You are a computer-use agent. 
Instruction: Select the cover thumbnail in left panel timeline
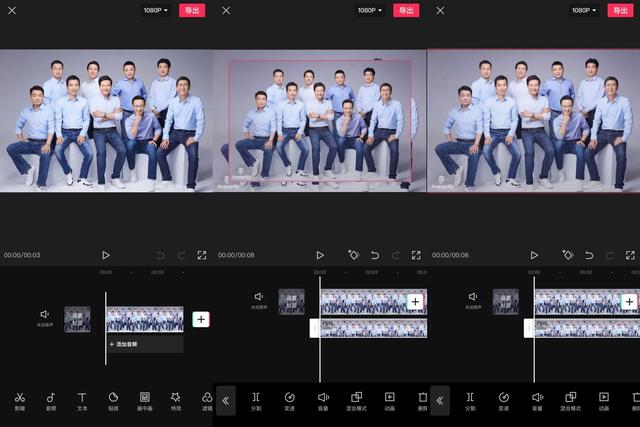(x=77, y=319)
